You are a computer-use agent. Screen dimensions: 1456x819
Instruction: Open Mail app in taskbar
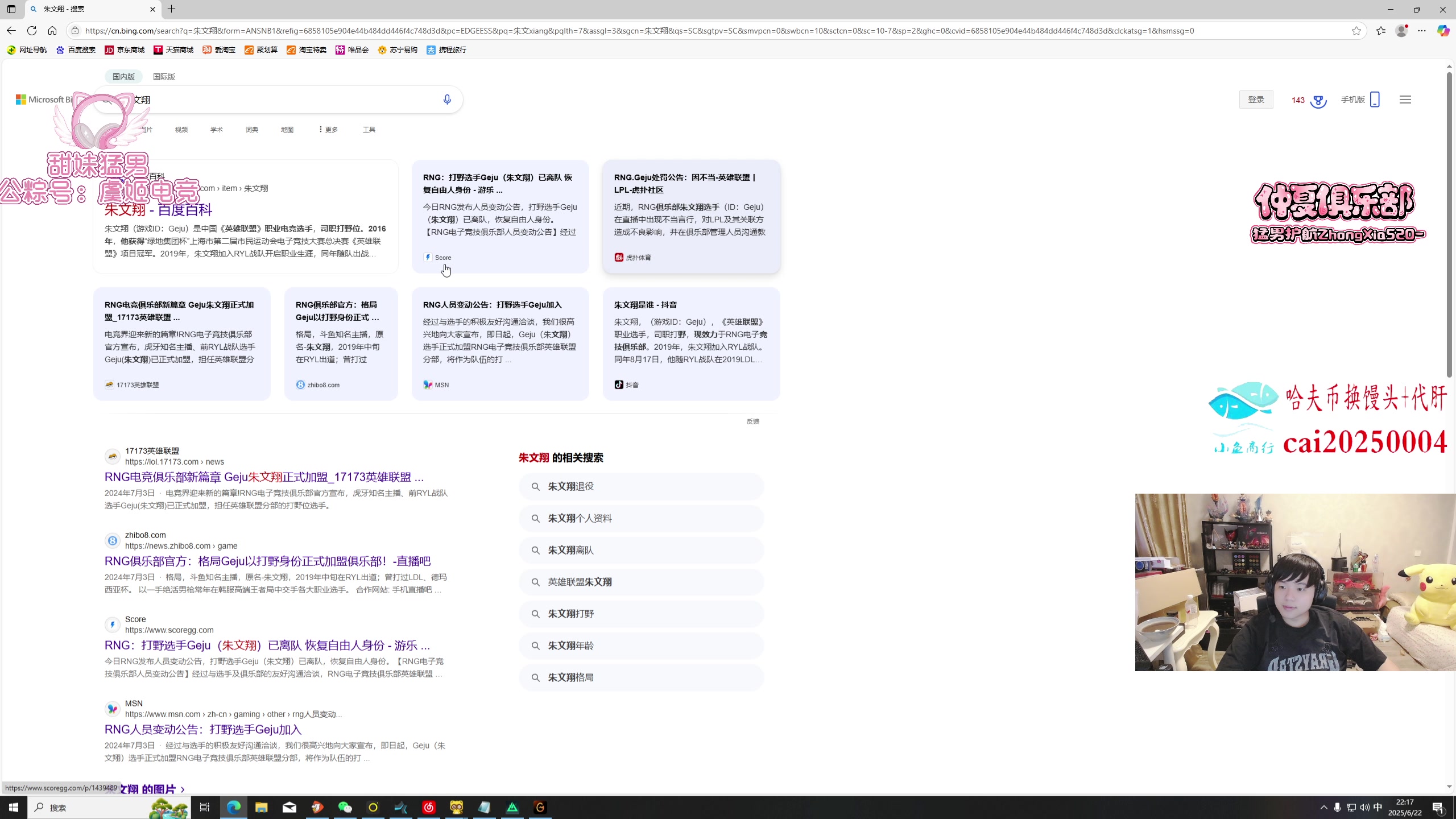click(289, 807)
